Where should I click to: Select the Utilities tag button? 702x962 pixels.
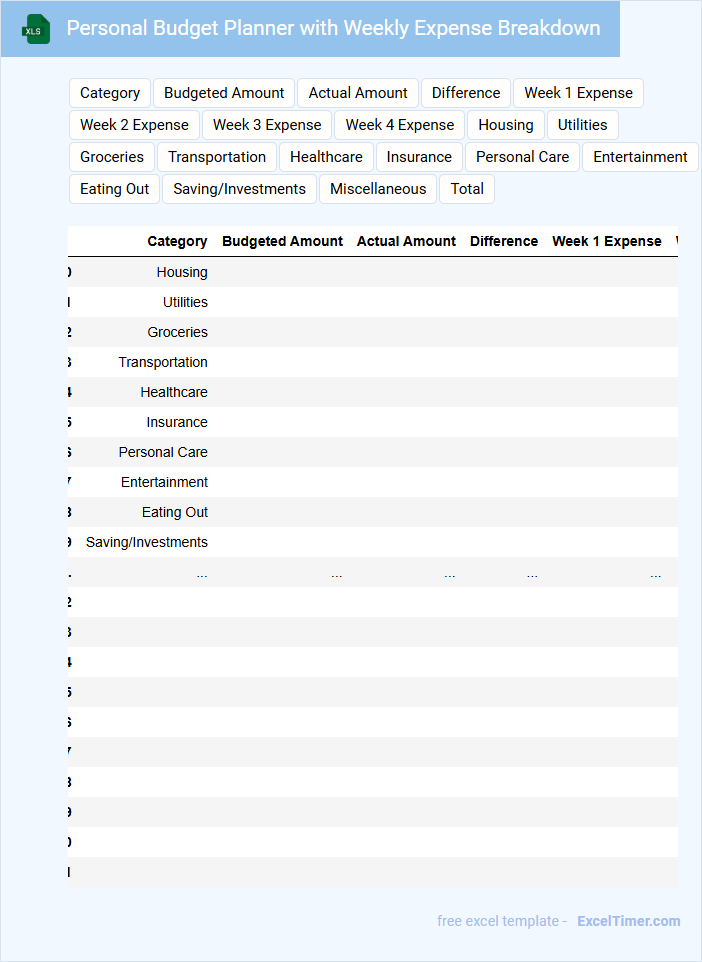582,125
